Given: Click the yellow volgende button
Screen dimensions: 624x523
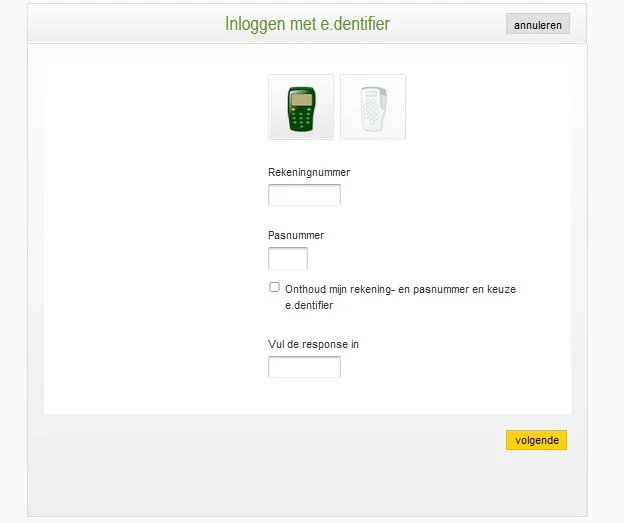Looking at the screenshot, I should 536,440.
